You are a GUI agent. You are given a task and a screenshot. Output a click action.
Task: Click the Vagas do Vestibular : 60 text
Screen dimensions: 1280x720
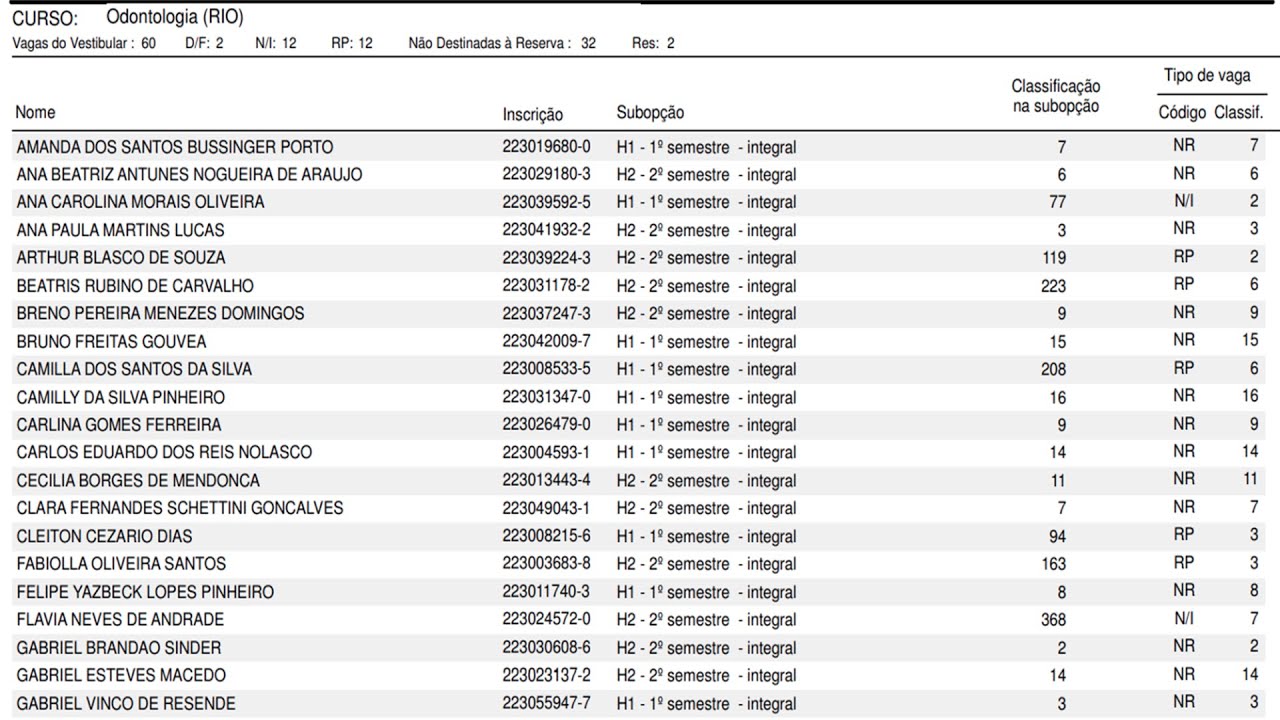click(x=83, y=43)
